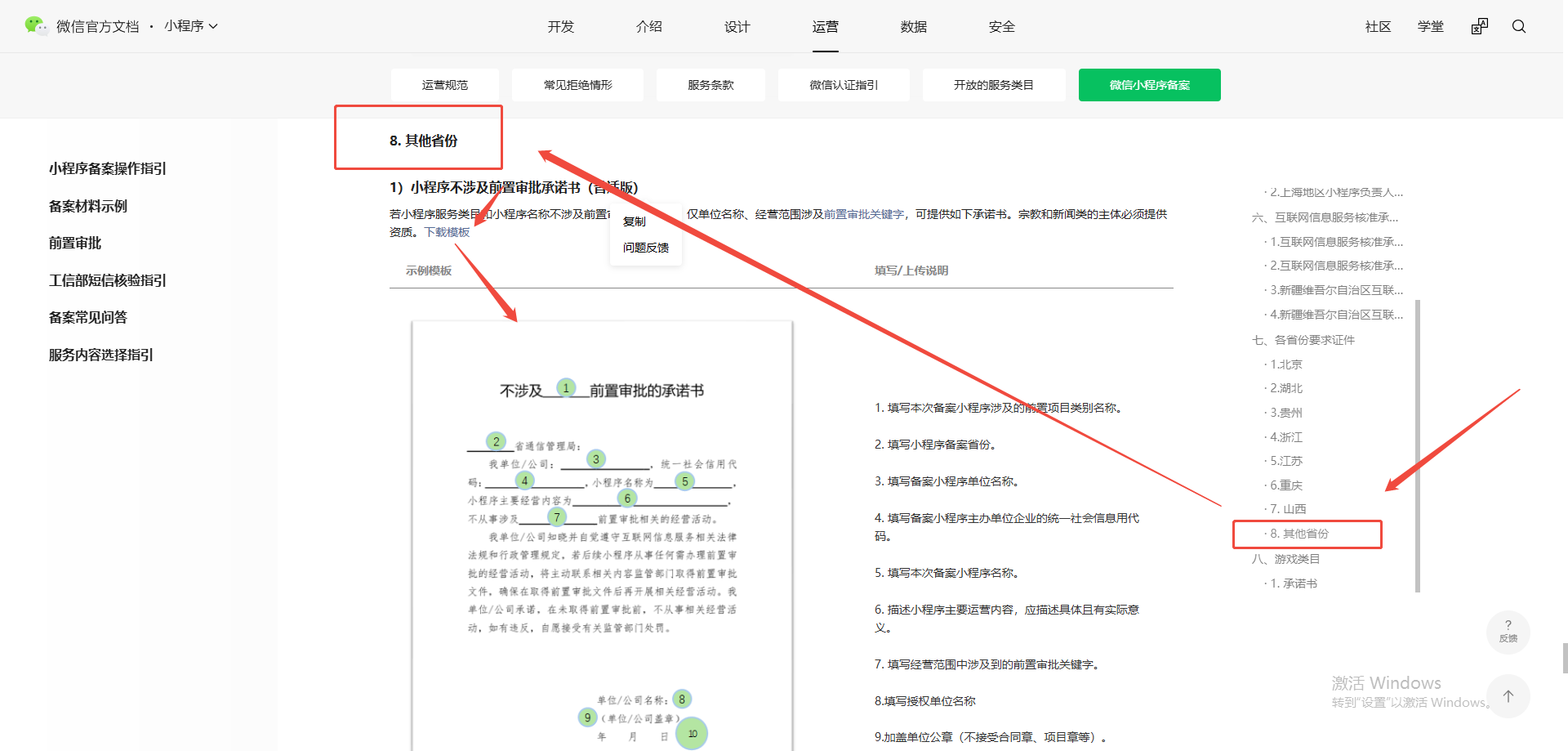Click the WeChat logo icon
This screenshot has height=751, width=1568.
coord(36,26)
